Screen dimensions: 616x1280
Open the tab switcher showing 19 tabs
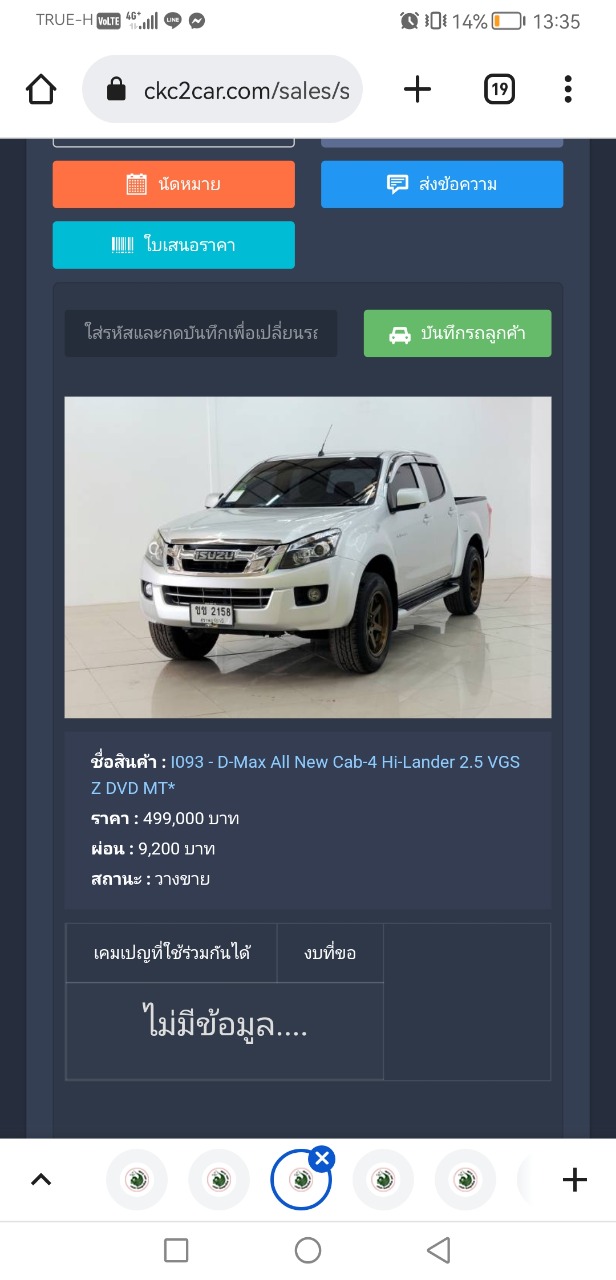499,90
